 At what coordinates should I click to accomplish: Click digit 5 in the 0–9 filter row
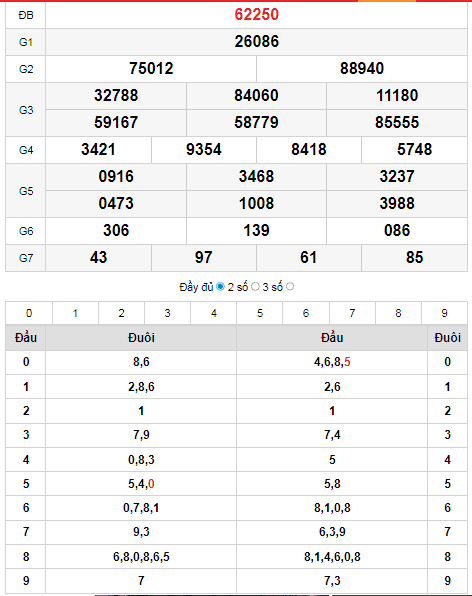pyautogui.click(x=260, y=313)
